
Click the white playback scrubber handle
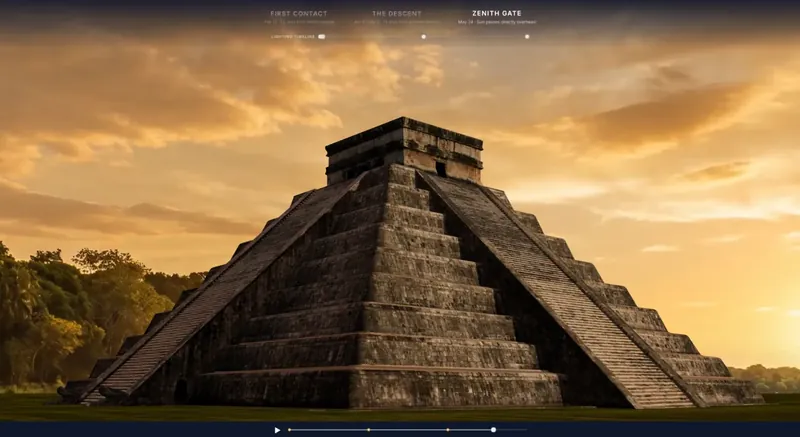pyautogui.click(x=493, y=430)
